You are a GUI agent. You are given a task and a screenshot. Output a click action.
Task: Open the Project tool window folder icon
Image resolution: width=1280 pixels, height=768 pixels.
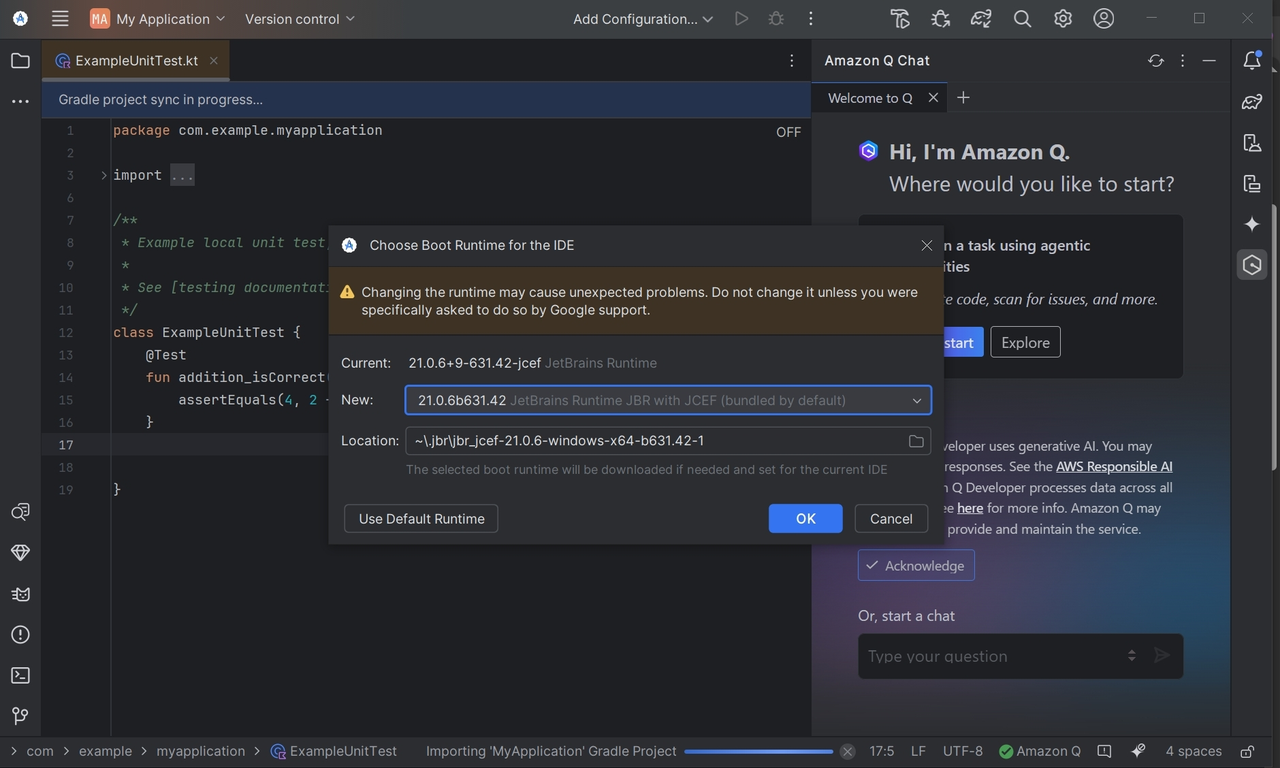(20, 61)
